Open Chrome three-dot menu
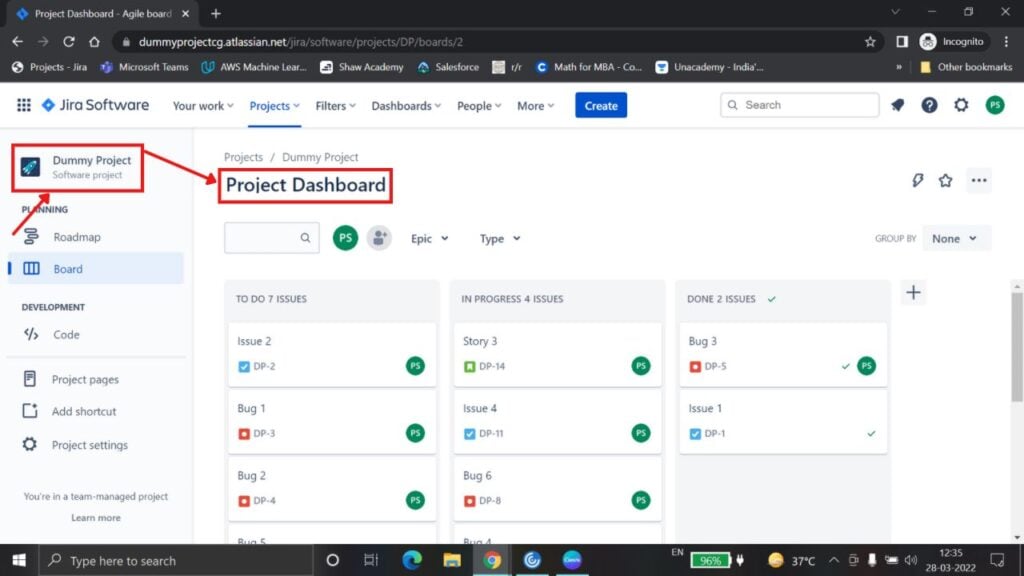 click(x=1006, y=42)
